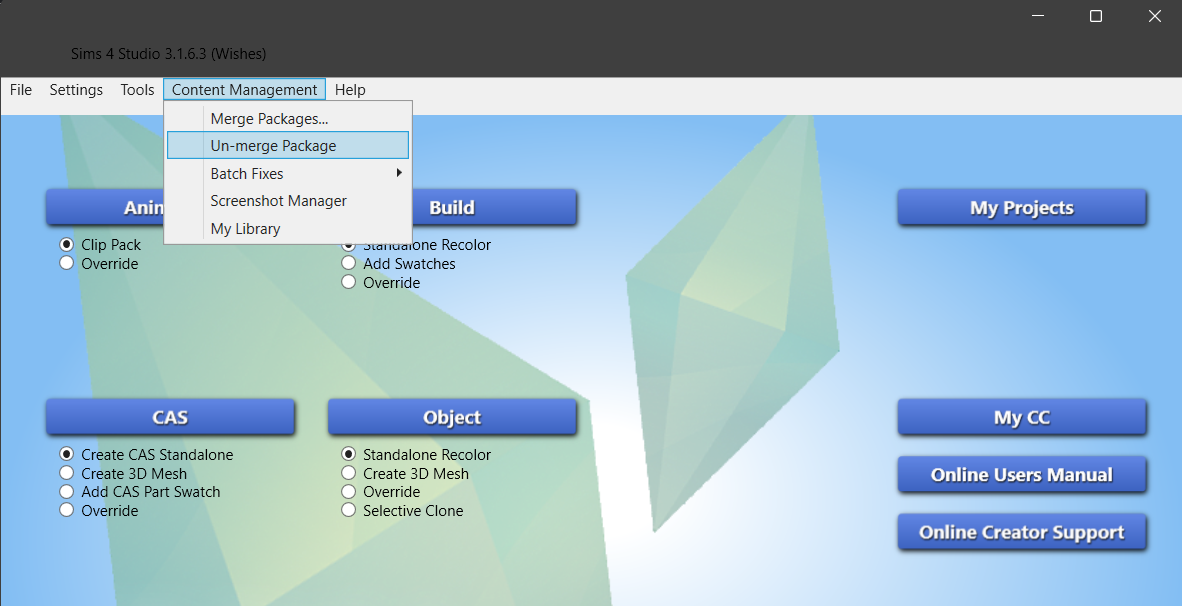
Task: Open Screenshot Manager from the menu
Action: click(288, 200)
